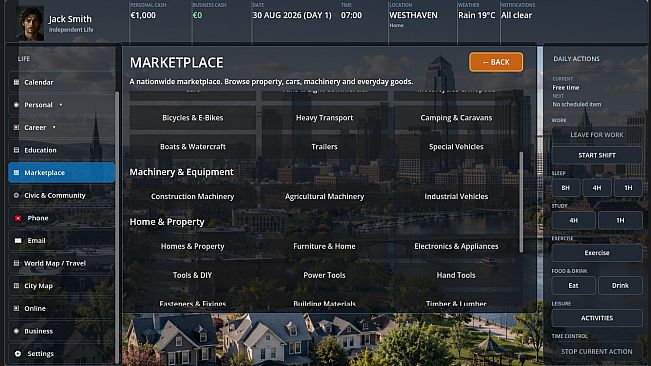Open Homes & Property listings
Screen dimensions: 651x366
[193, 246]
